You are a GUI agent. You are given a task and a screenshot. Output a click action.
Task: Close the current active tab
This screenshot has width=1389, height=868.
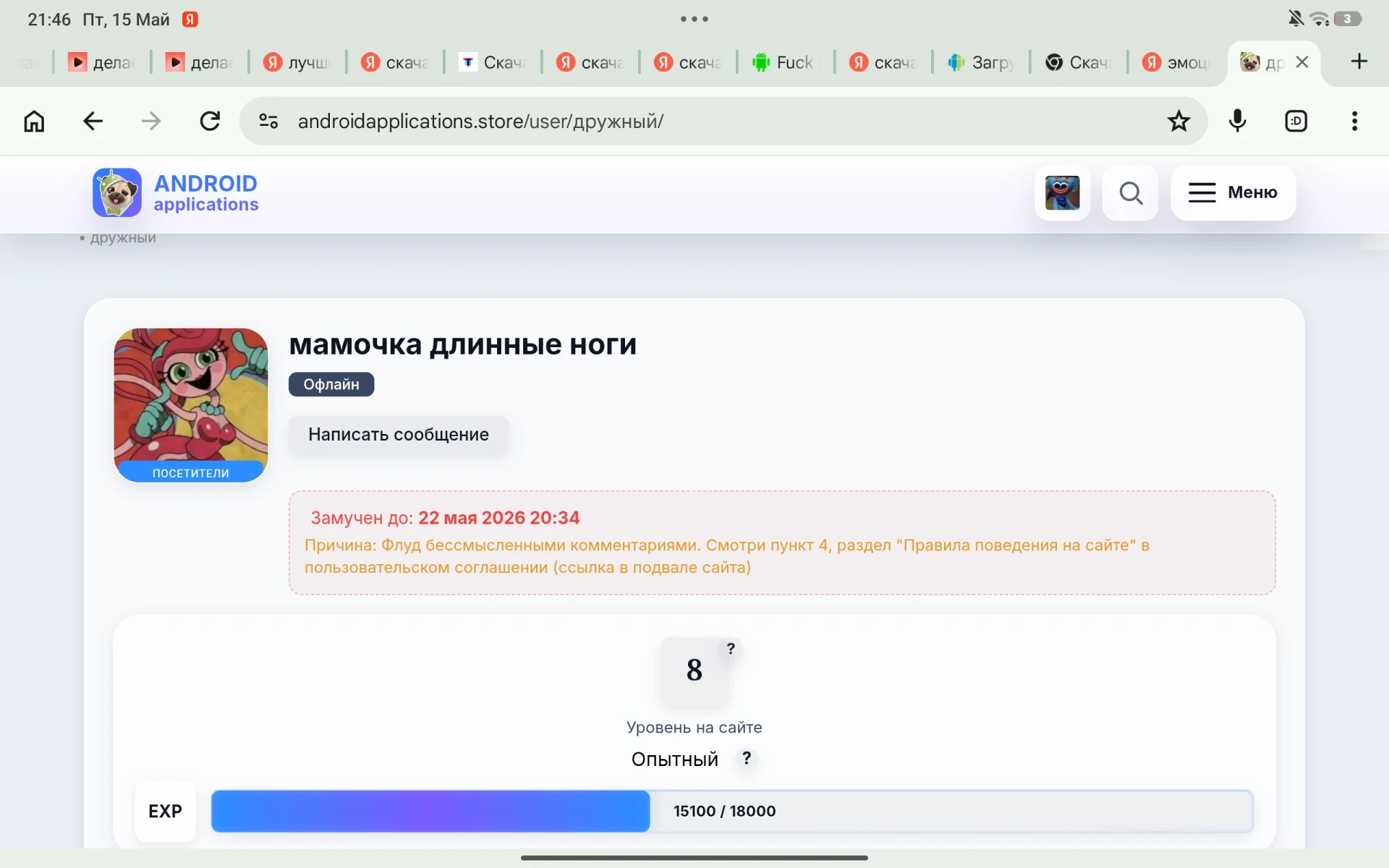1302,62
